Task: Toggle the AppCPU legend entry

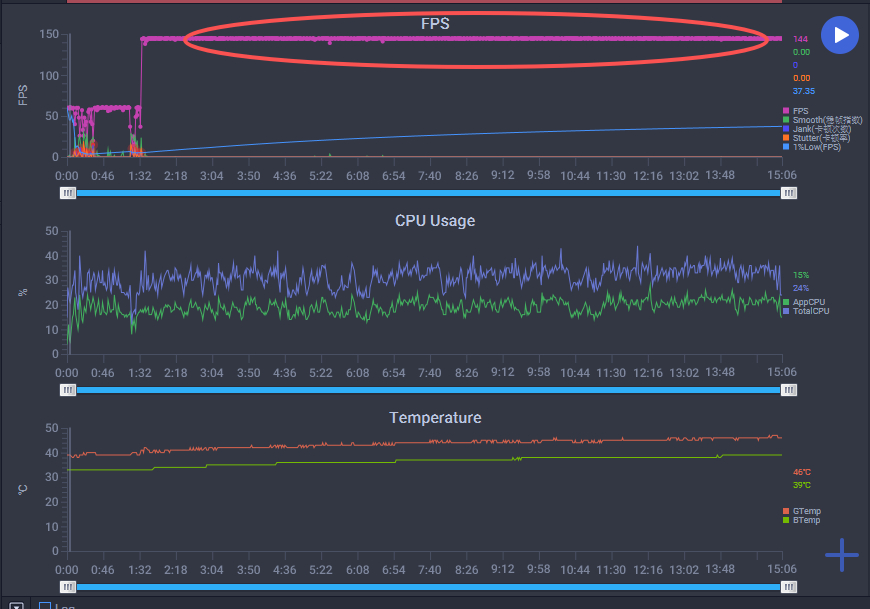Action: (x=804, y=302)
